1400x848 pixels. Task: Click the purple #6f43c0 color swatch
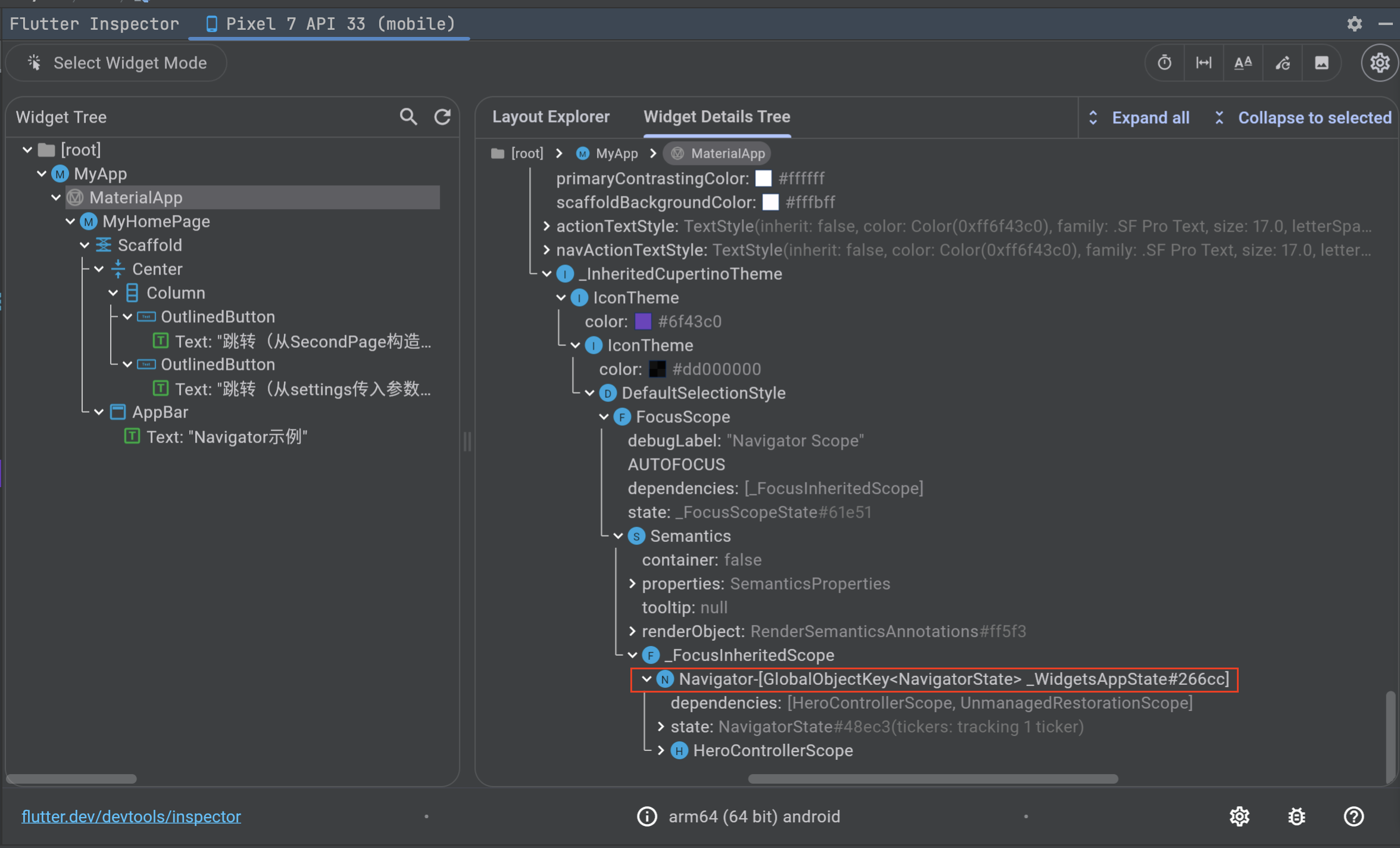pos(643,322)
